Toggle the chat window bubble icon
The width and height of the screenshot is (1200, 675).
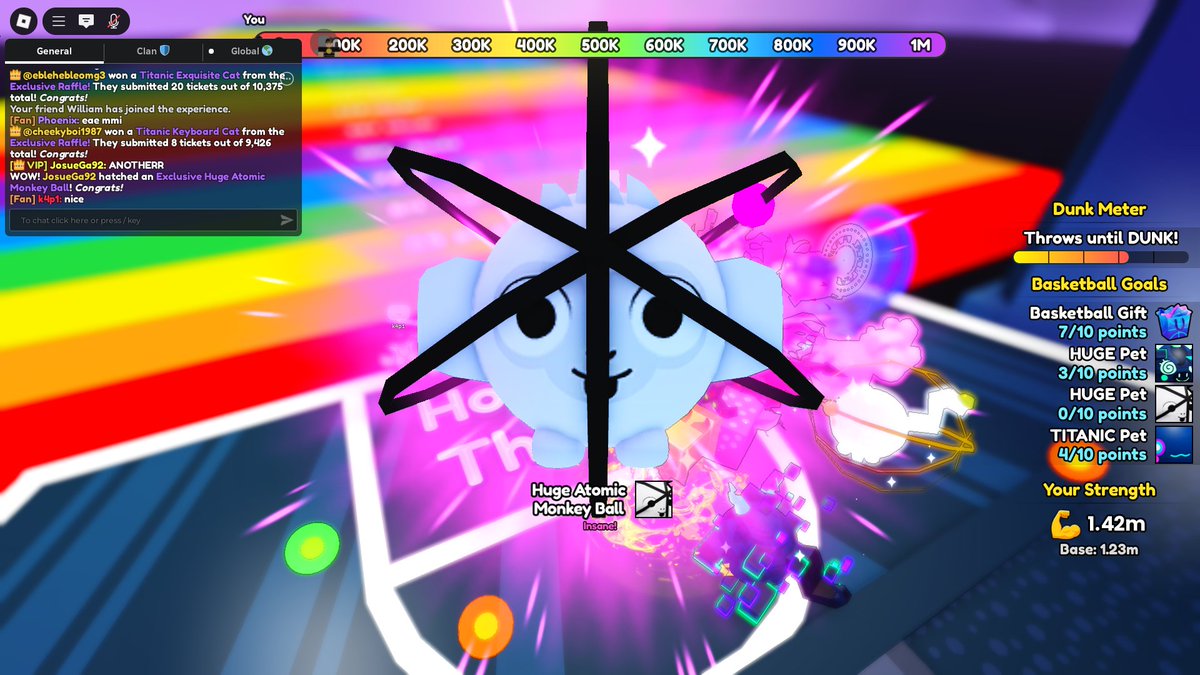point(86,20)
